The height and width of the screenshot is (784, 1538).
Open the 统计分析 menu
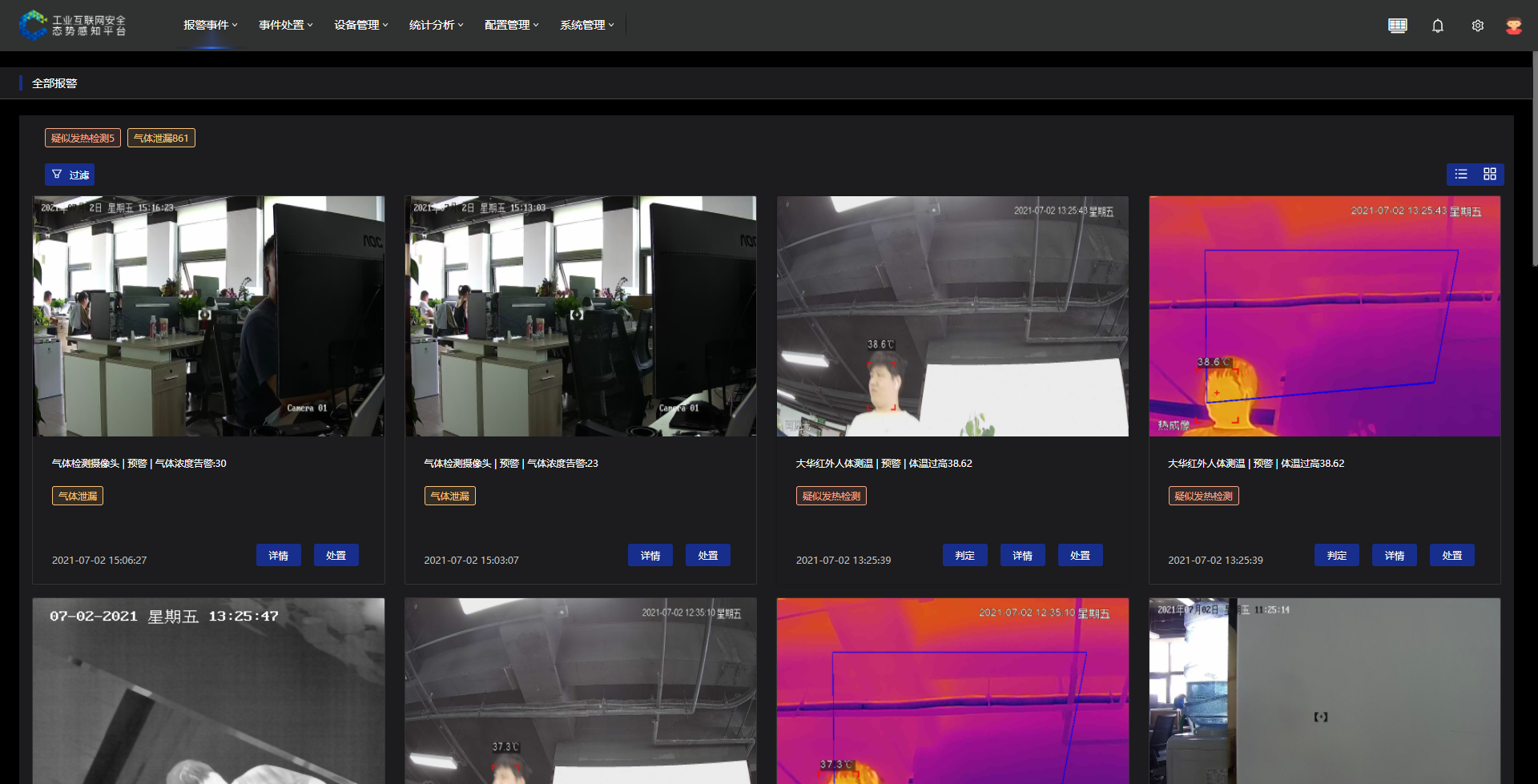(x=436, y=25)
